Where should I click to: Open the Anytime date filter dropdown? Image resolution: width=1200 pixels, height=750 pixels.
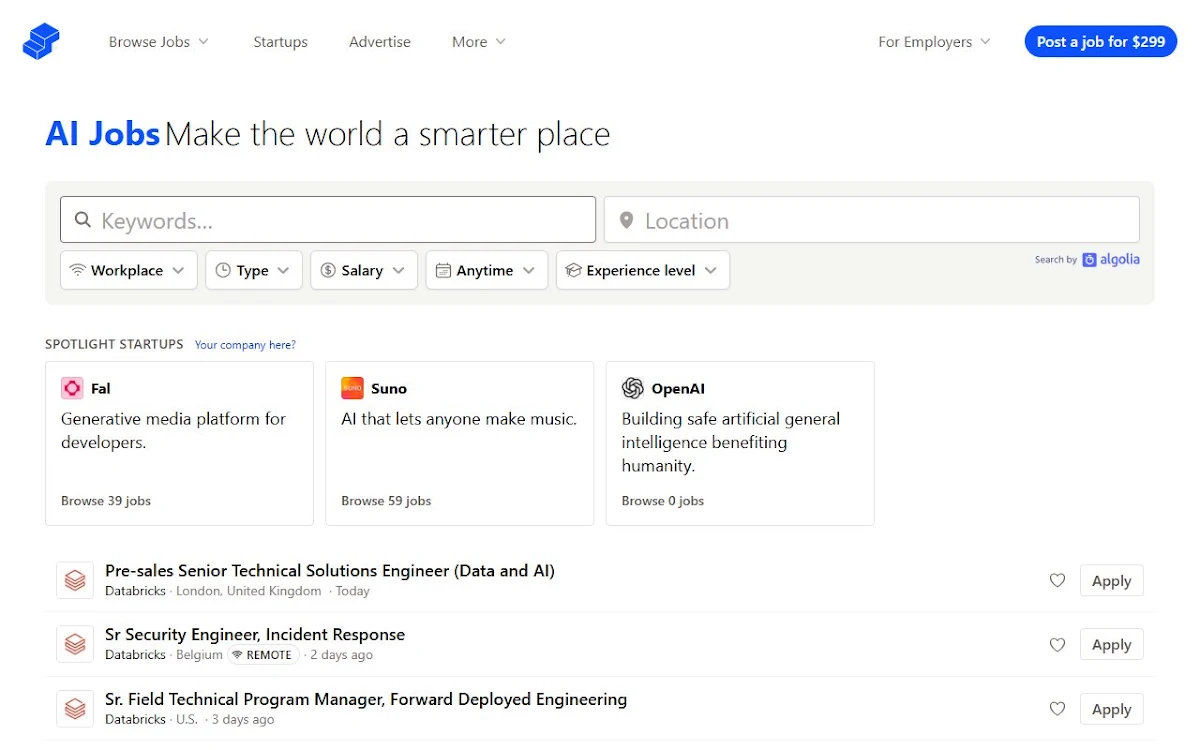[487, 270]
